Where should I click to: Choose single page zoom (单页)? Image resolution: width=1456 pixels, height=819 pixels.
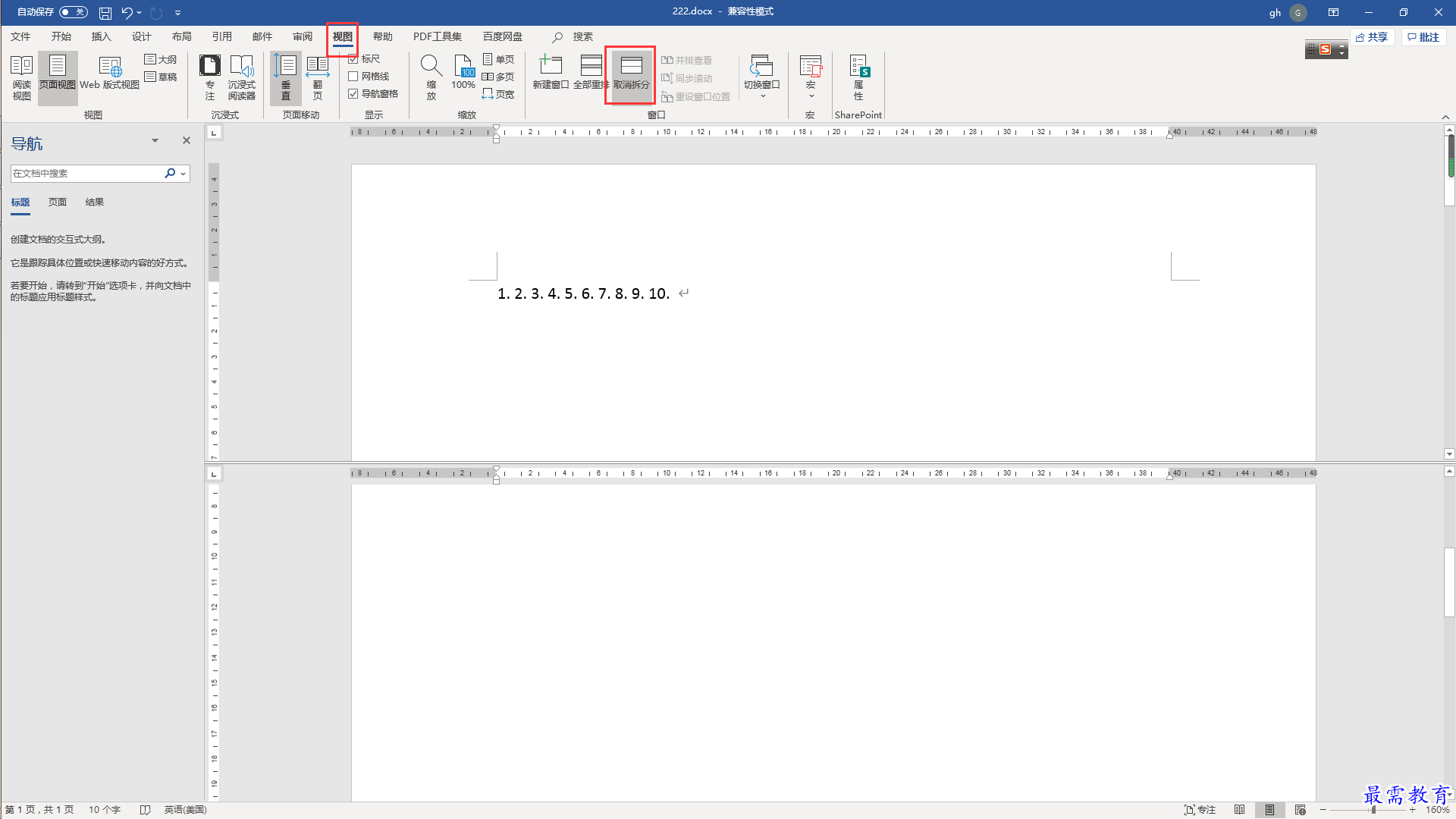[x=498, y=59]
